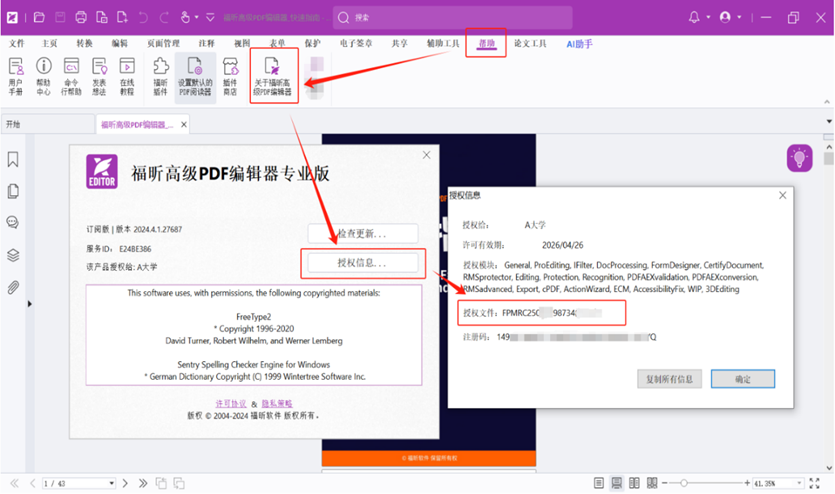The image size is (835, 494).
Task: Open File (文件) menu tab
Action: tap(17, 44)
